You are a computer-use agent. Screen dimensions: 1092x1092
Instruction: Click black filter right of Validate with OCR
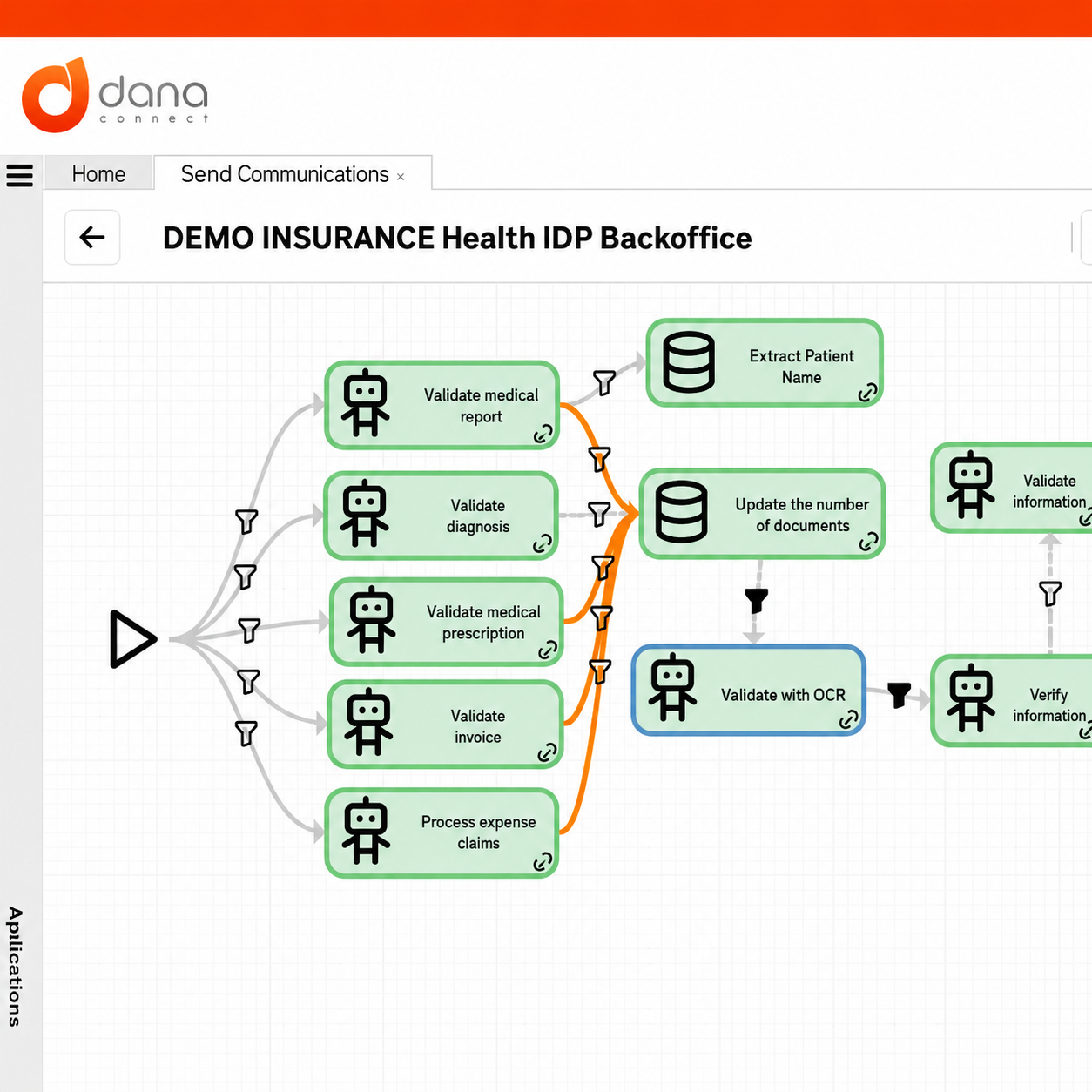tap(899, 694)
